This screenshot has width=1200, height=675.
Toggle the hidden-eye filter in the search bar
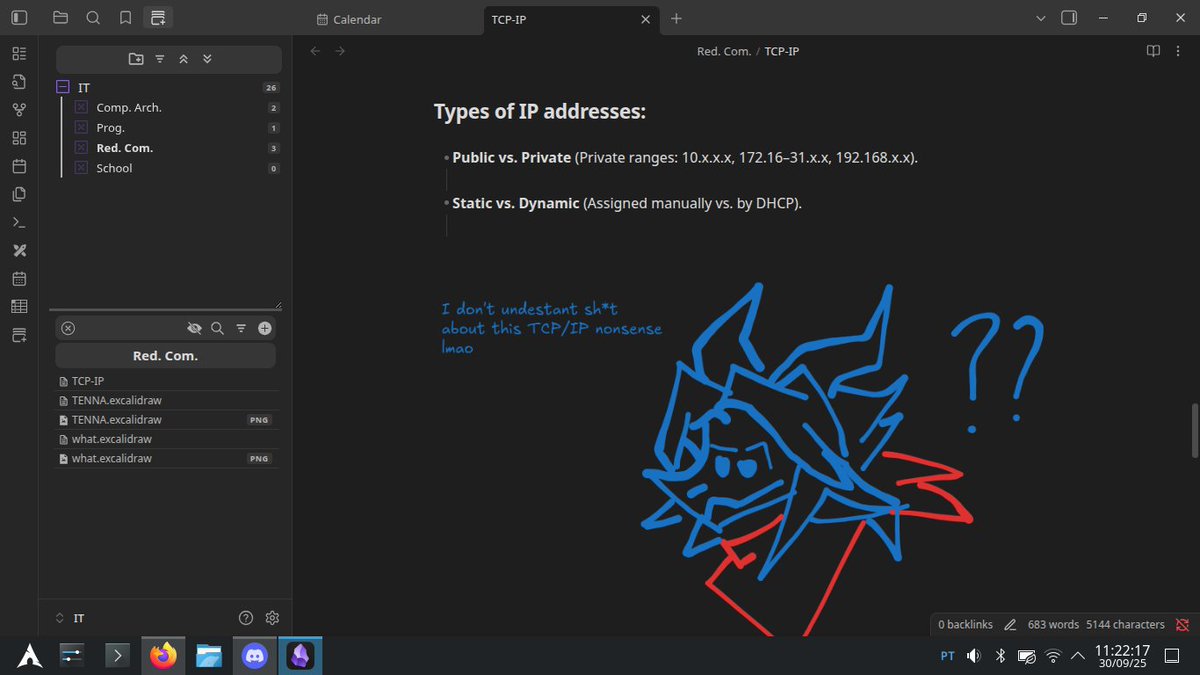tap(194, 328)
